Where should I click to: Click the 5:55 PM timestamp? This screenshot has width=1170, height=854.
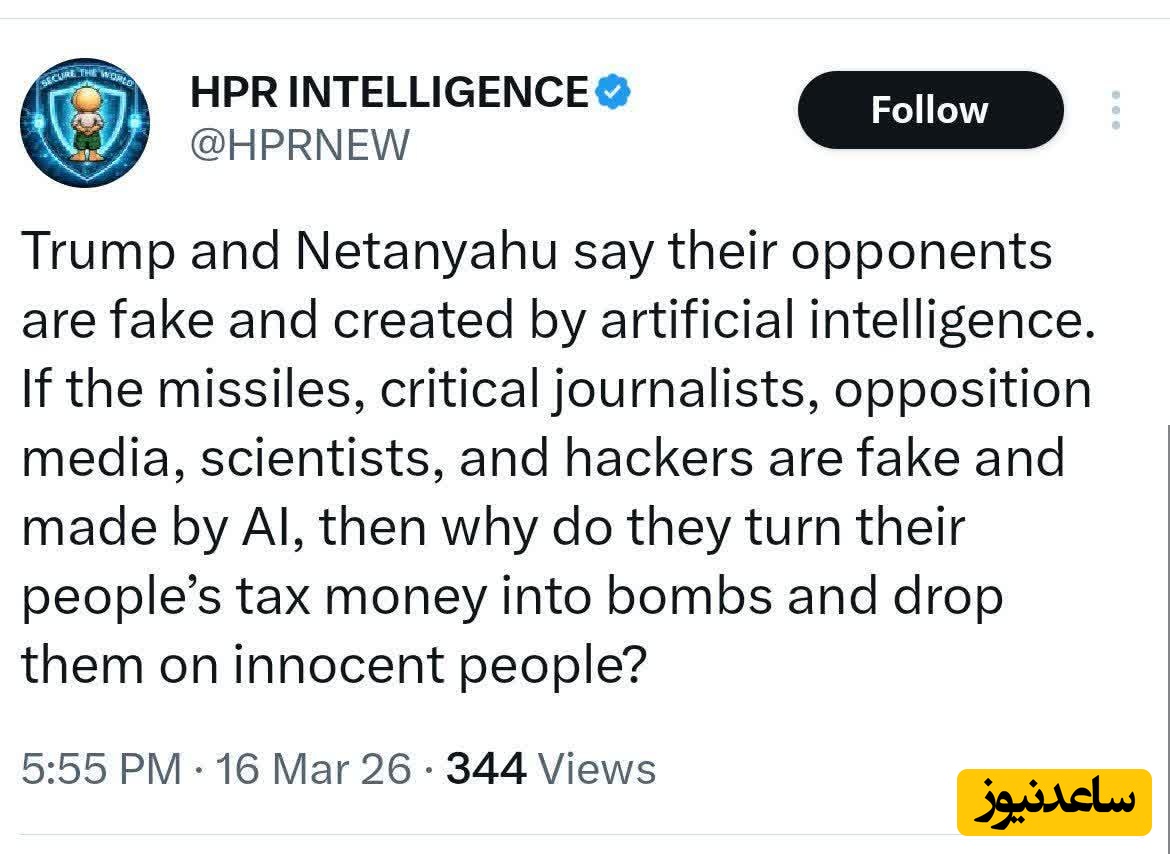101,768
